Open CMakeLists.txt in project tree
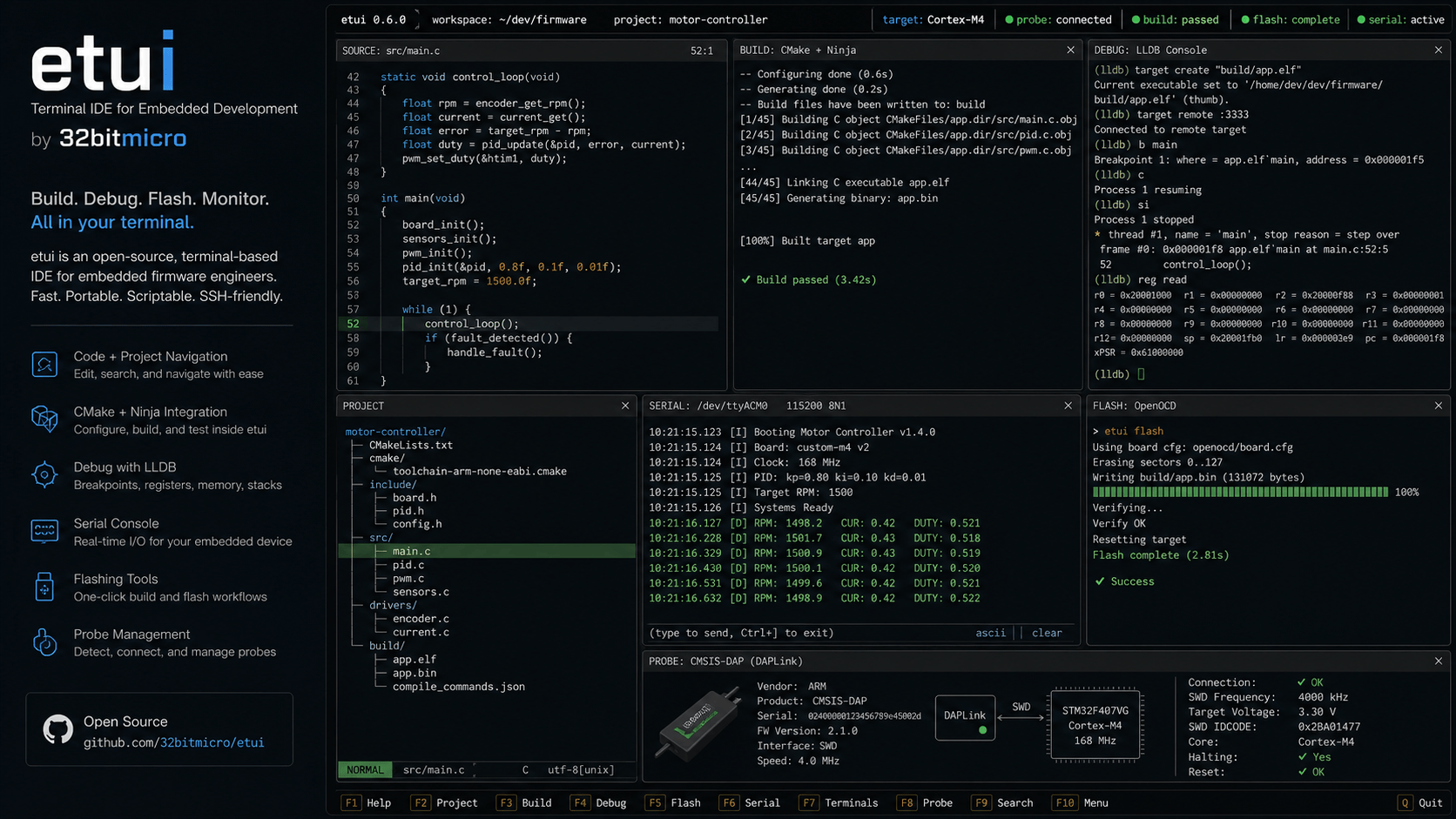 point(411,445)
